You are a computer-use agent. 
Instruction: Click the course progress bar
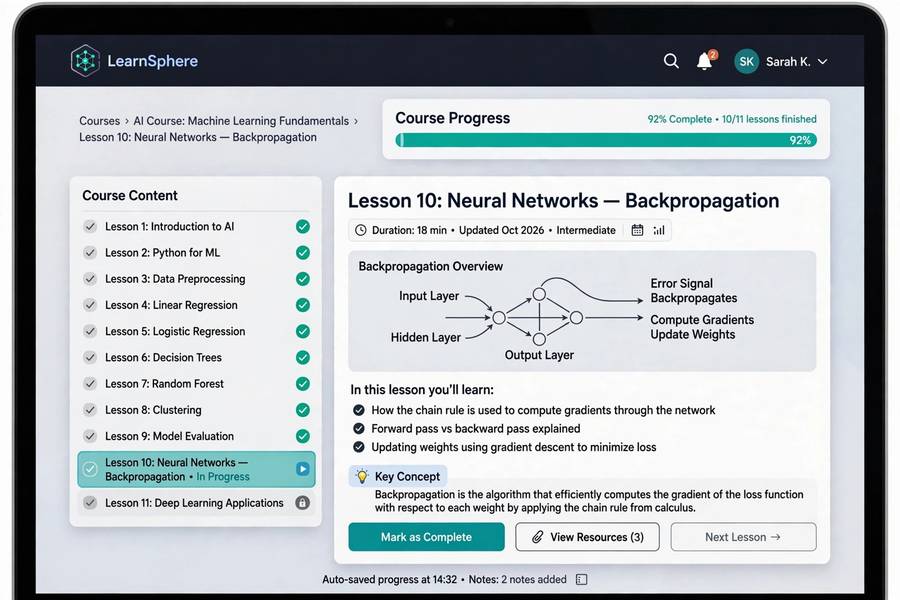606,140
